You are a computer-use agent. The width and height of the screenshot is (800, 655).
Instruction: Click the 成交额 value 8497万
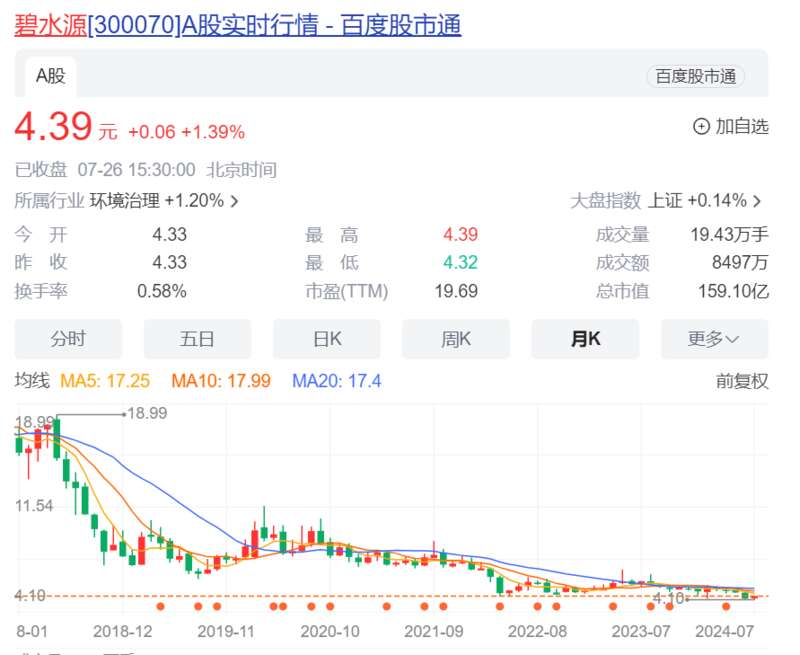tap(740, 263)
